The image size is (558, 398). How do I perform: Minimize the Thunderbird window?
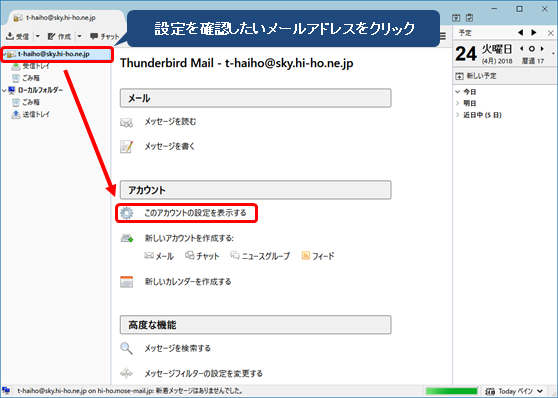point(494,9)
